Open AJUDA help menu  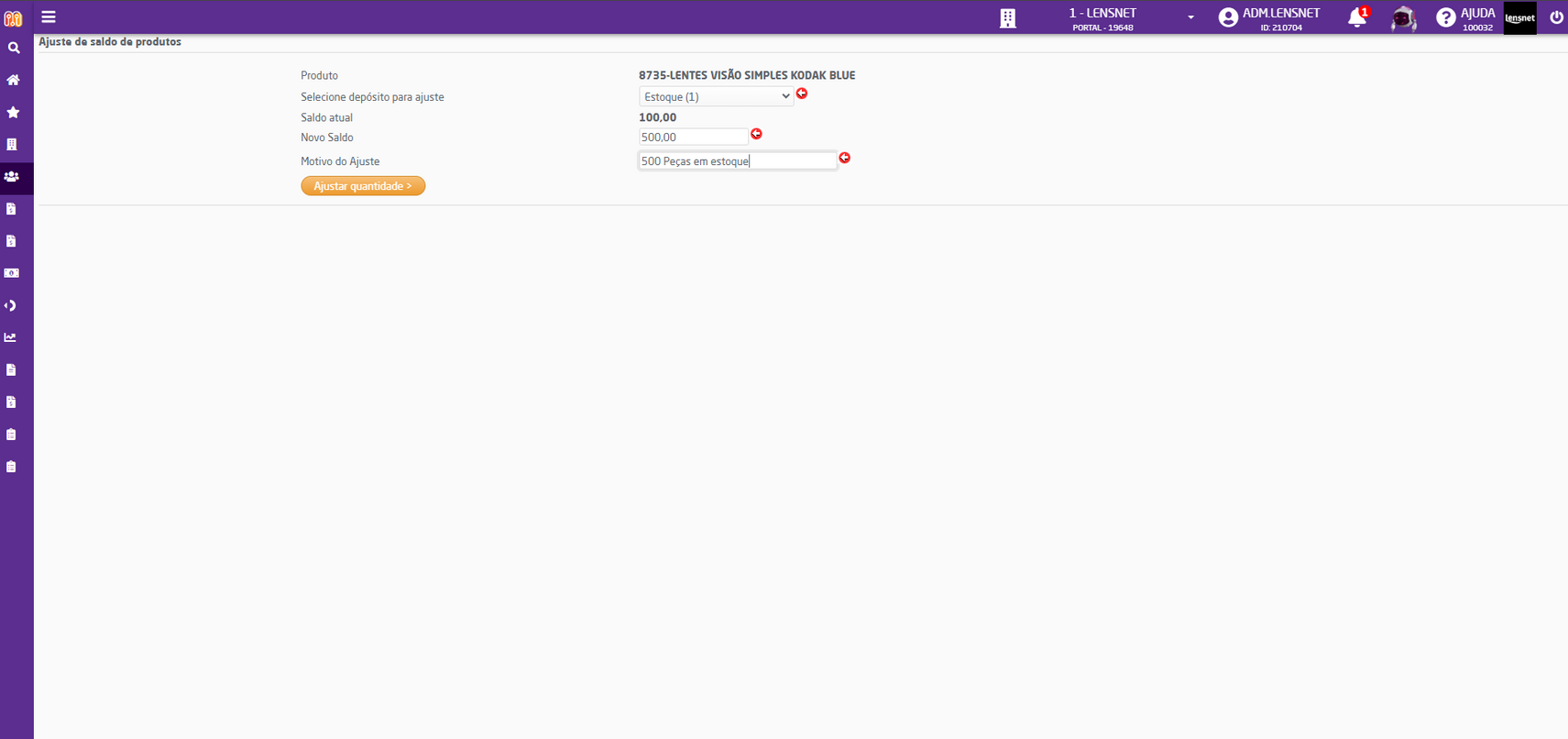(1465, 18)
